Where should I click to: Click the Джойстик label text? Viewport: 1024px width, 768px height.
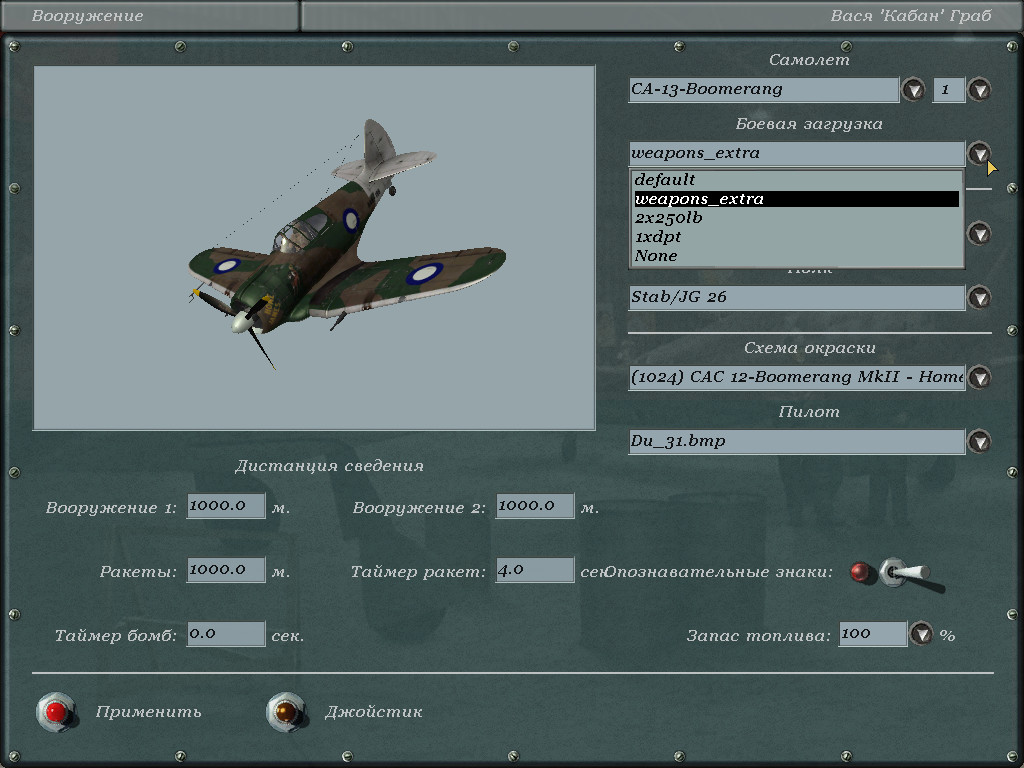pos(374,712)
